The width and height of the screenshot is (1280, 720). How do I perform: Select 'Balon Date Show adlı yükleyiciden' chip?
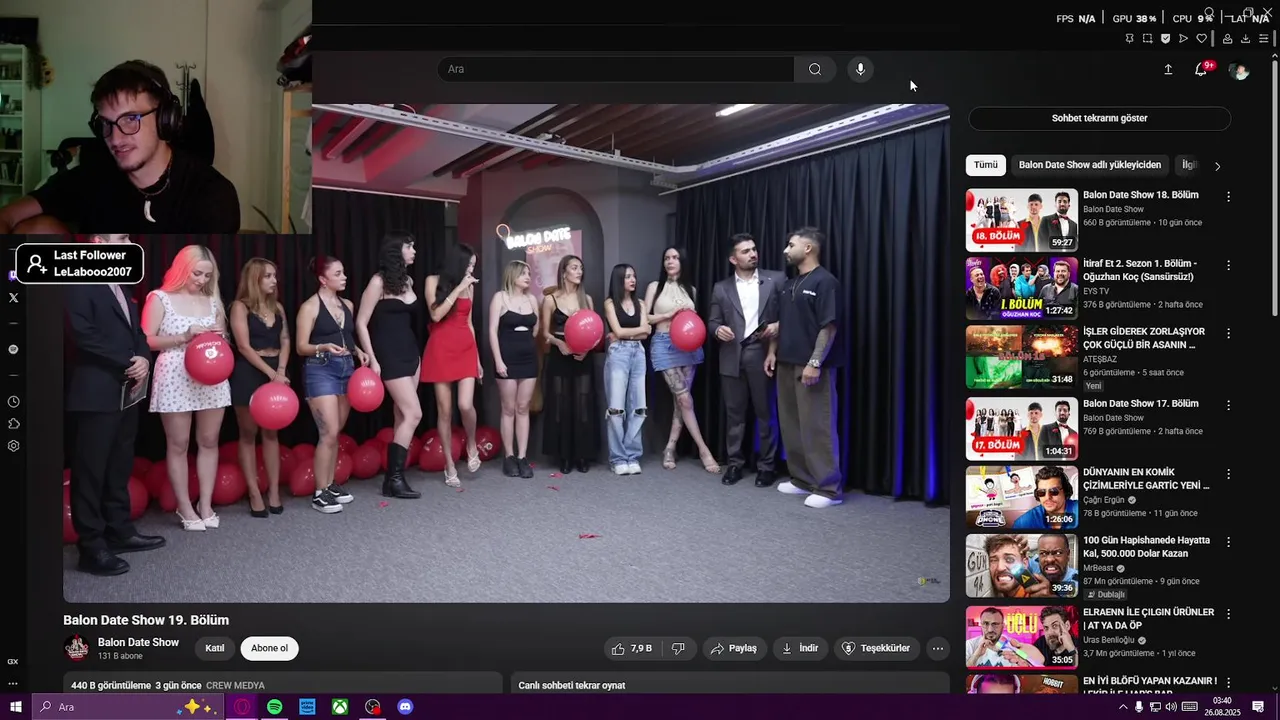click(x=1090, y=165)
